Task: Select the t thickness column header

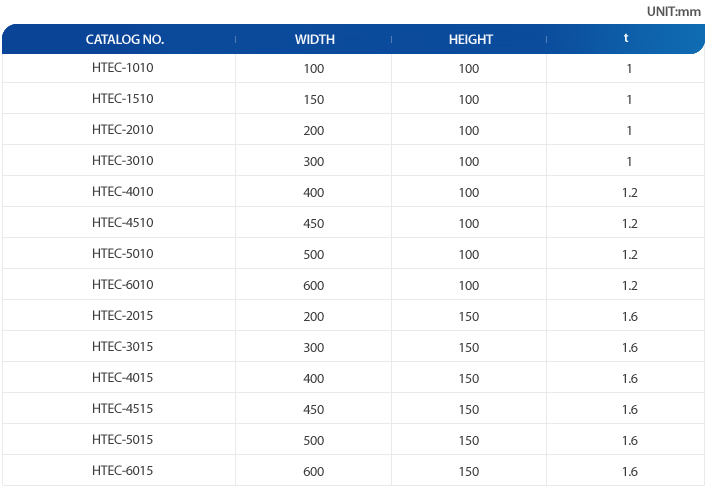Action: (x=626, y=38)
